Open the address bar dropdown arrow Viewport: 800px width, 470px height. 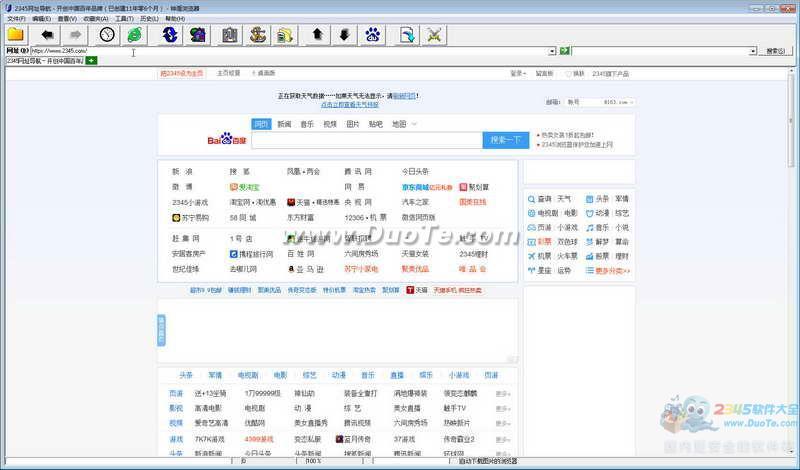point(552,52)
